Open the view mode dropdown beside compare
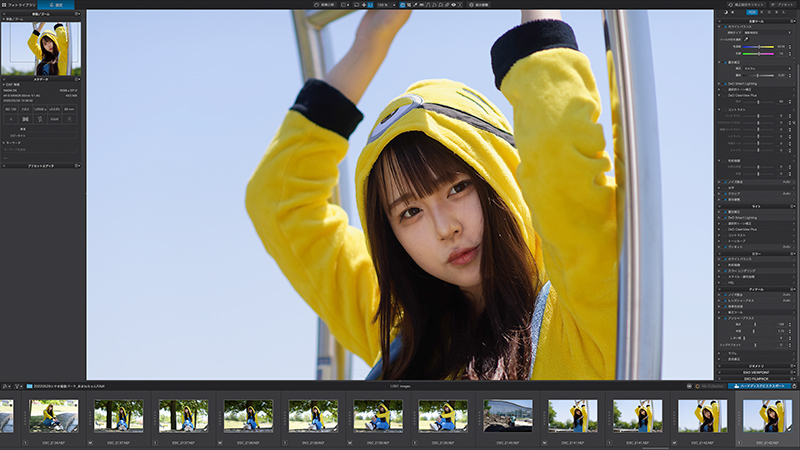 (345, 5)
